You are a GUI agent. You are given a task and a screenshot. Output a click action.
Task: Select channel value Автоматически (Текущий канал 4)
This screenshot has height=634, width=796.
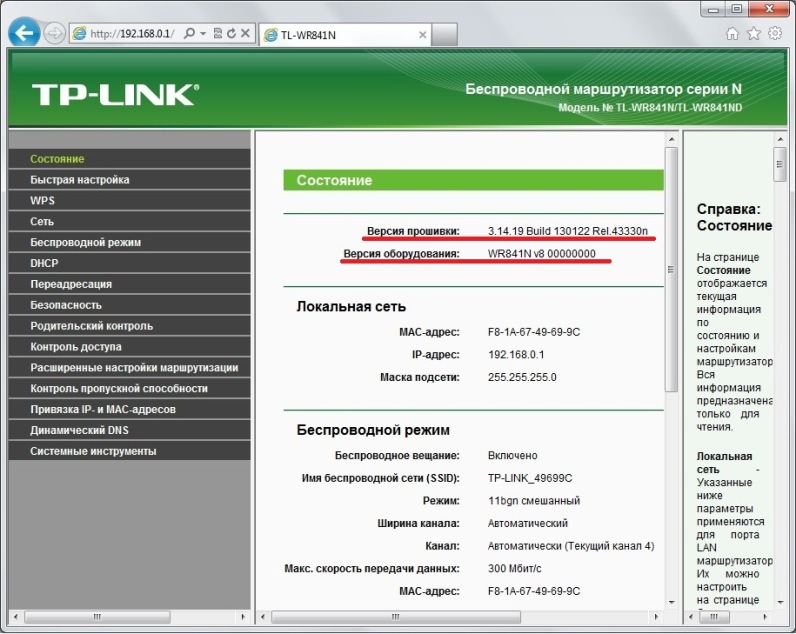(x=571, y=546)
